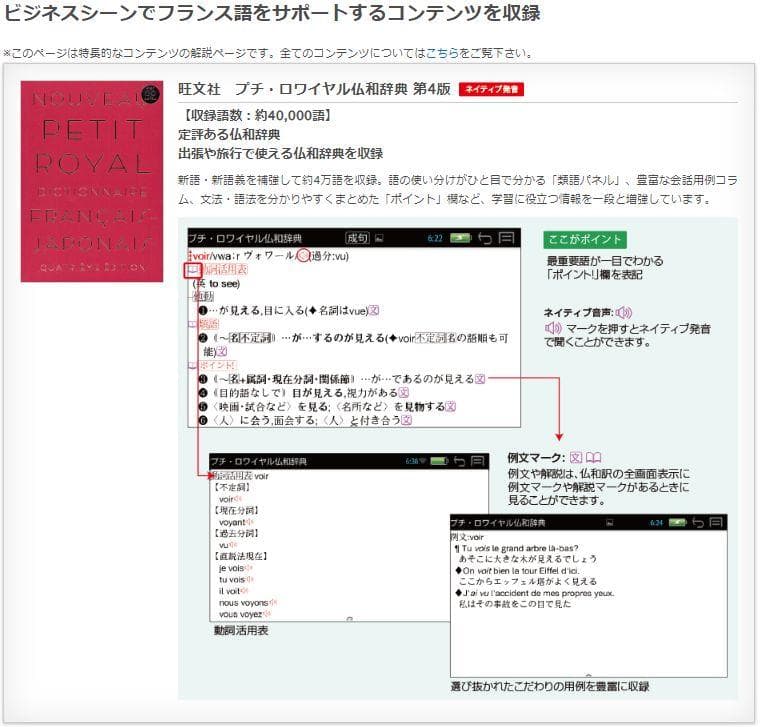Click the heading 旺文社 プチ・ロワイヤル仏和辞典 第4版
The width and height of the screenshot is (761, 727).
(314, 89)
